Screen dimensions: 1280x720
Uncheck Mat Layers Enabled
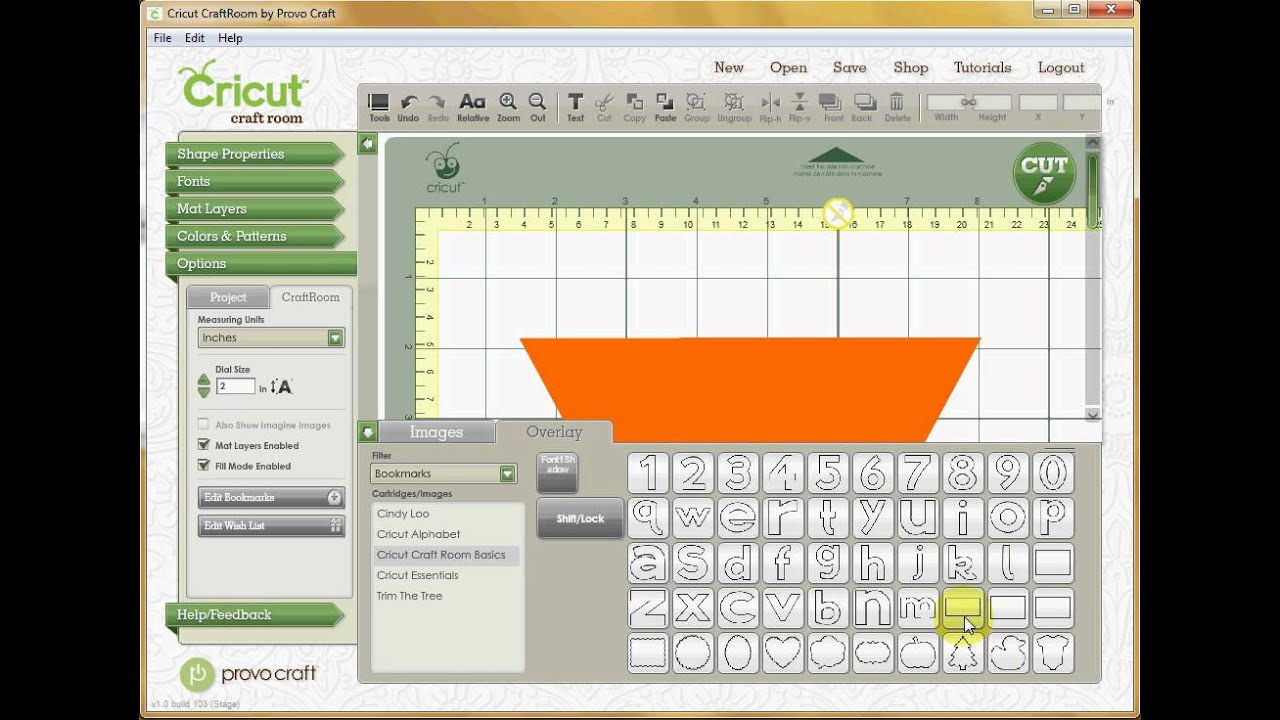tap(204, 445)
